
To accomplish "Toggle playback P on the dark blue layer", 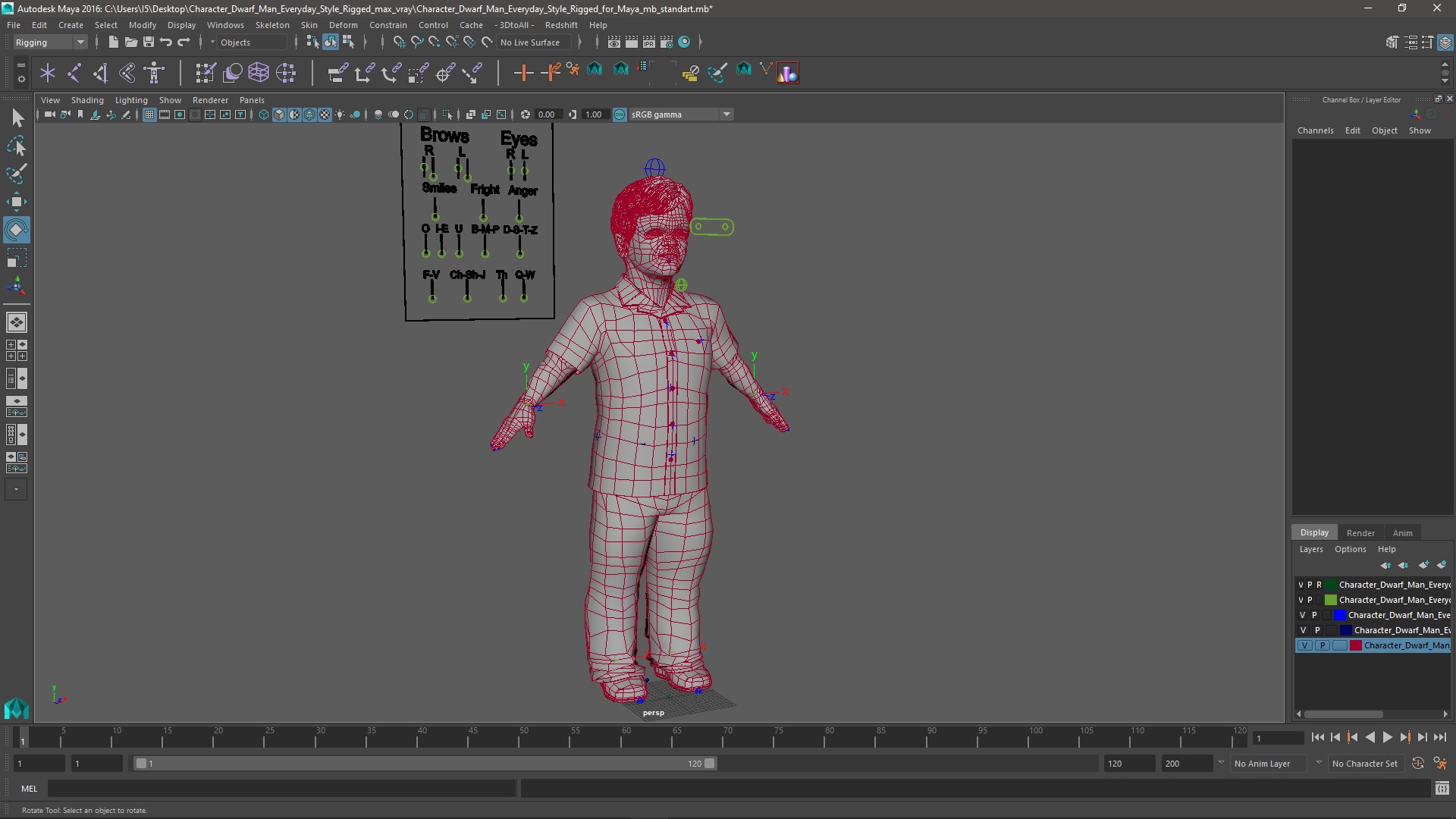I will tap(1317, 630).
